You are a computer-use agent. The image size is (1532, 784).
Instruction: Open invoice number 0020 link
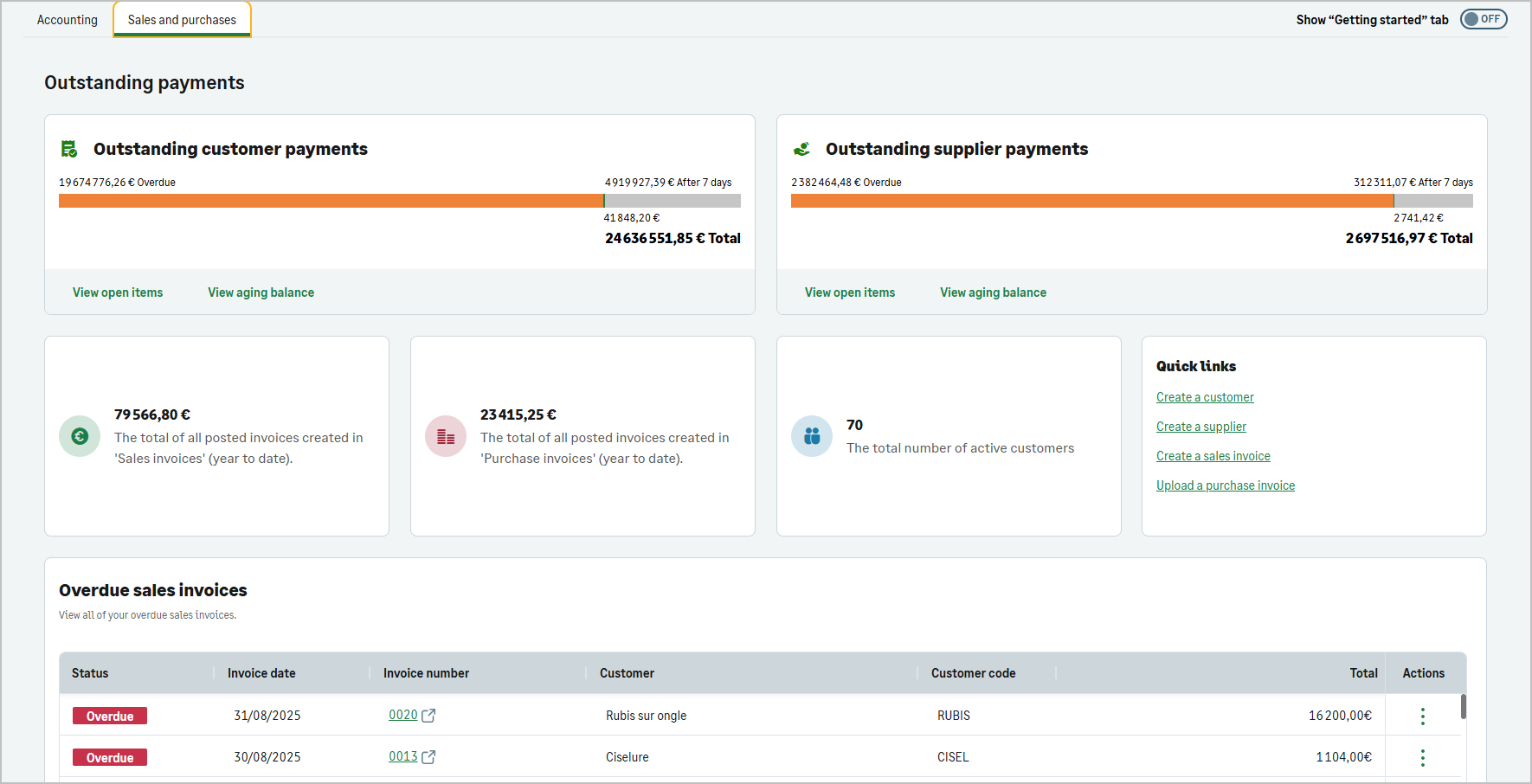[402, 715]
